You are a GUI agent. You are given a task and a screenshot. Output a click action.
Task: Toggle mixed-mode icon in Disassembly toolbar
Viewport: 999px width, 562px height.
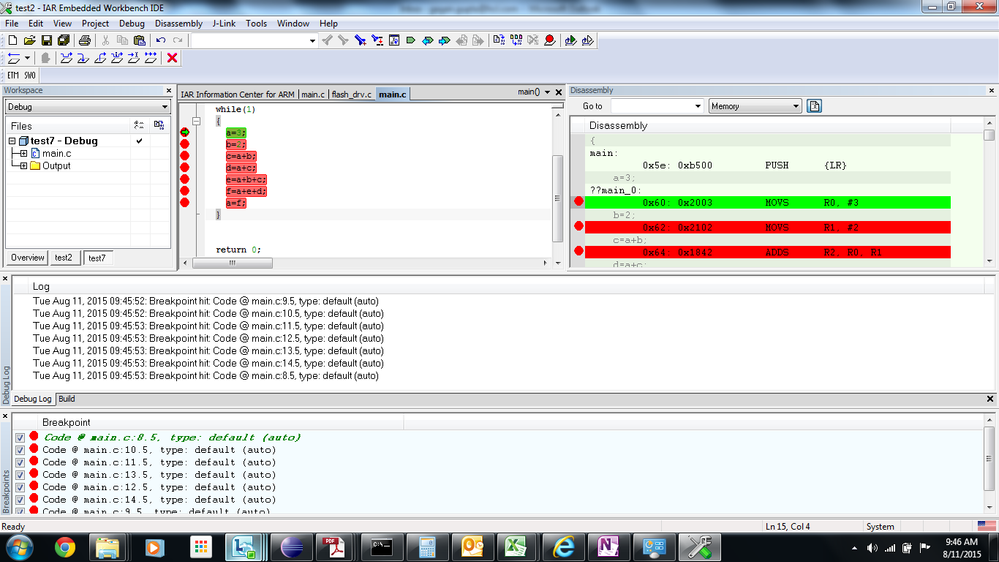(x=814, y=106)
